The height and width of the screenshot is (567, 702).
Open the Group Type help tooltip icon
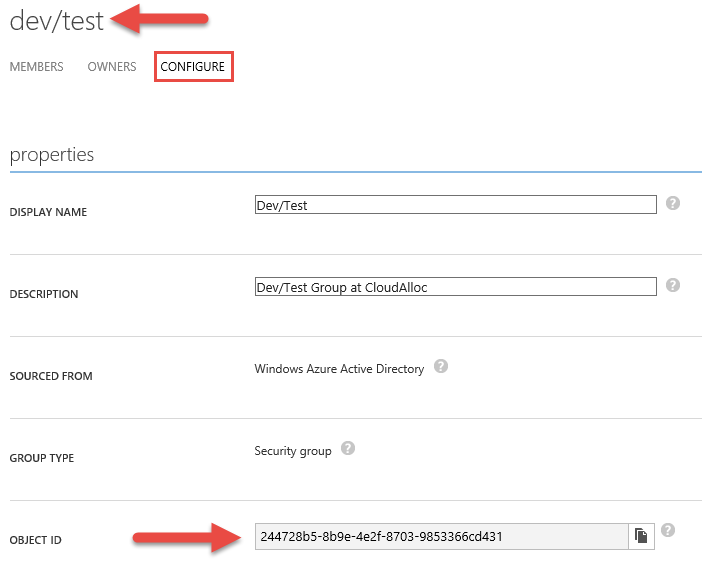348,449
